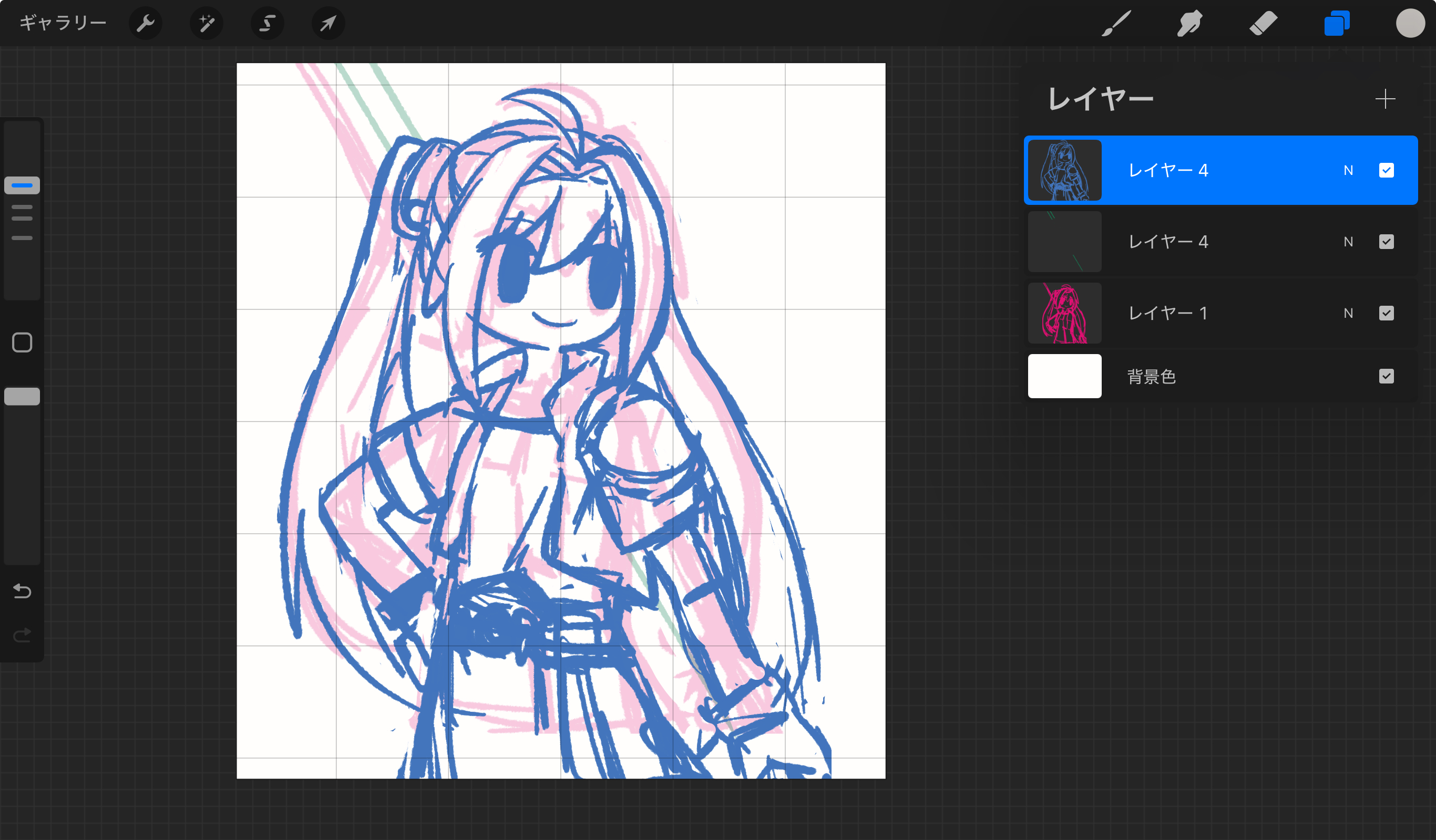Activate the Selection S-shaped tool
This screenshot has width=1436, height=840.
pos(267,23)
